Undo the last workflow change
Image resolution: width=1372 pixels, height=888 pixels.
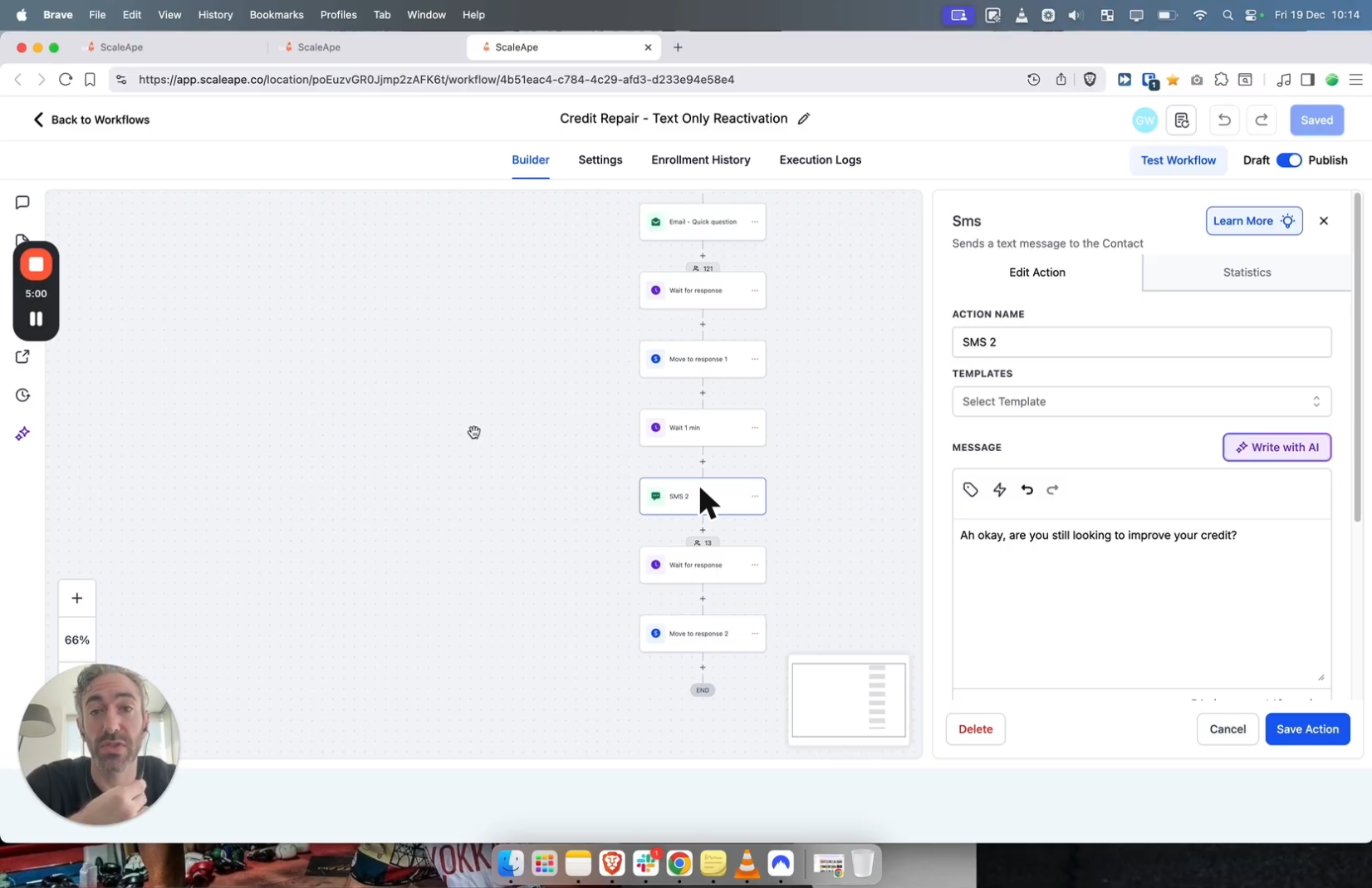tap(1224, 120)
